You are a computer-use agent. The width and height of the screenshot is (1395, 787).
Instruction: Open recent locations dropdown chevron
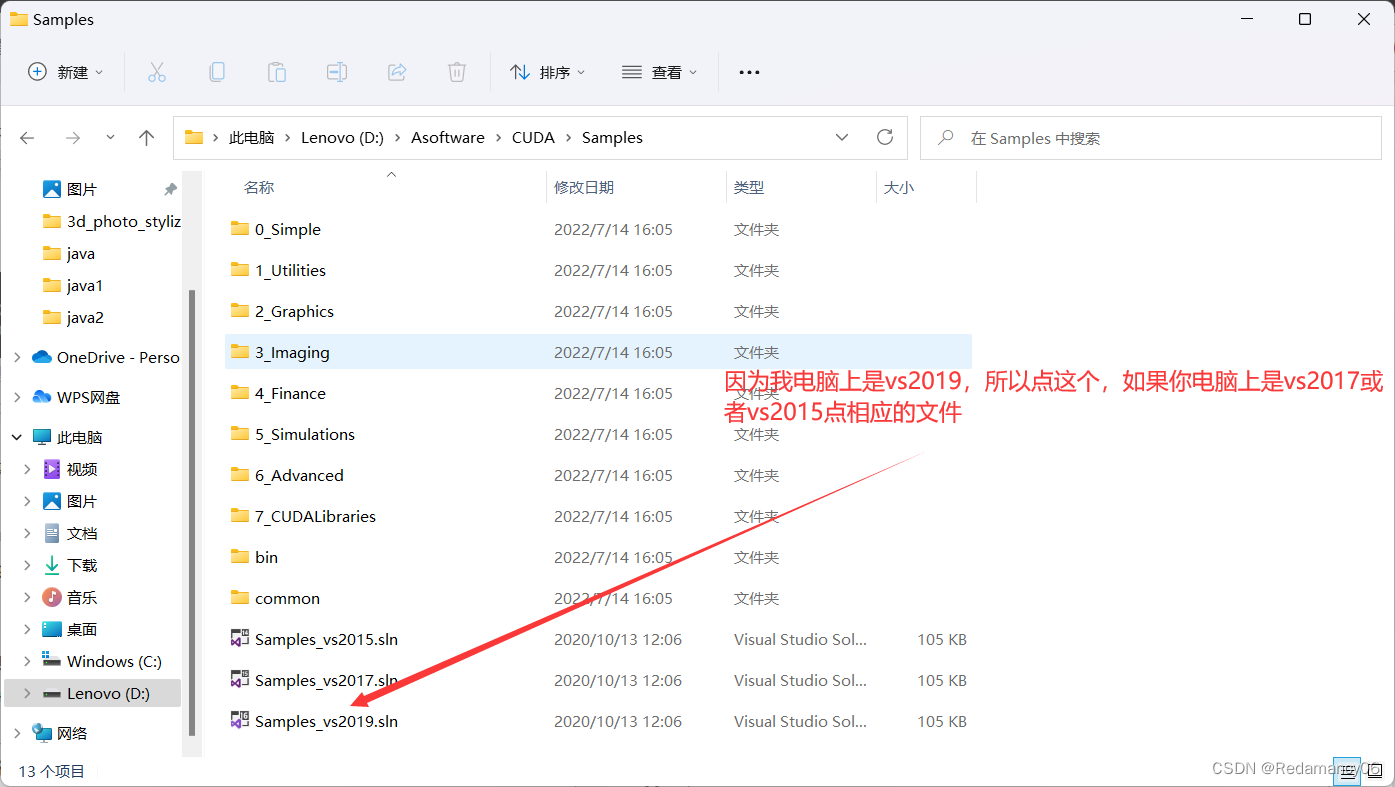(x=110, y=138)
